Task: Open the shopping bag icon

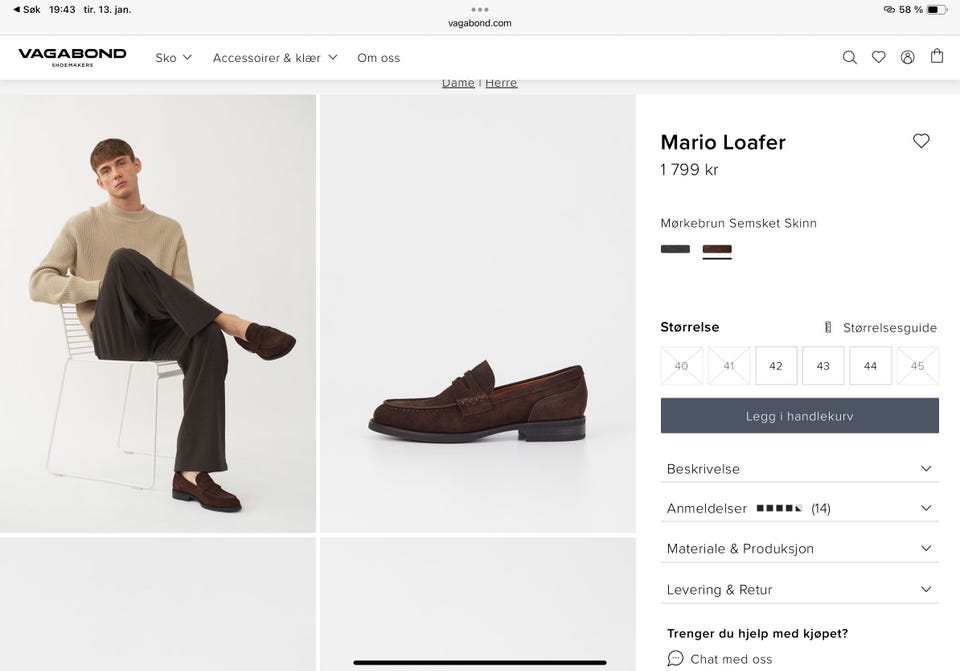Action: [937, 56]
